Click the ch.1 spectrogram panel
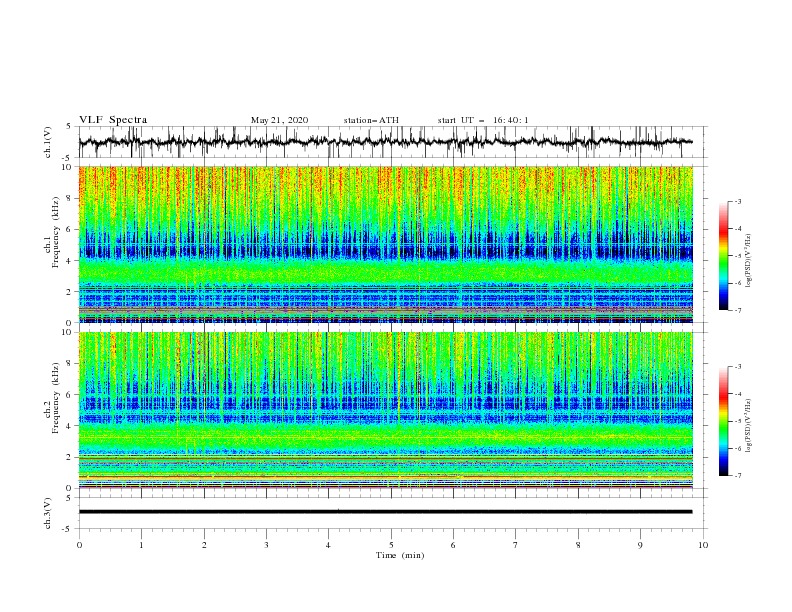The image size is (792, 612). 386,244
